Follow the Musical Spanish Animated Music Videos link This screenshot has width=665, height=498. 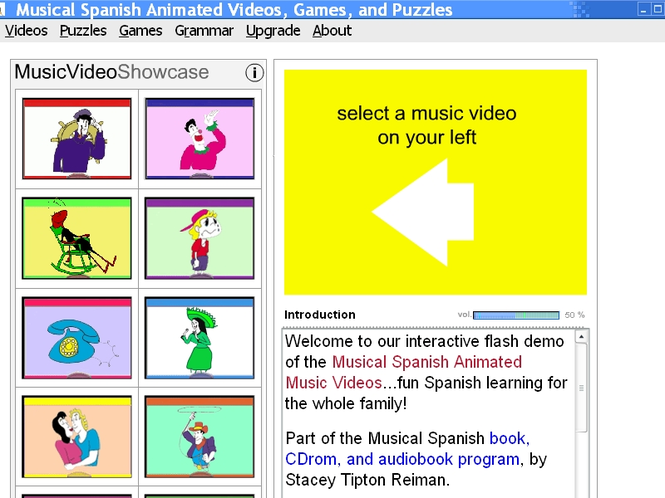pyautogui.click(x=403, y=372)
